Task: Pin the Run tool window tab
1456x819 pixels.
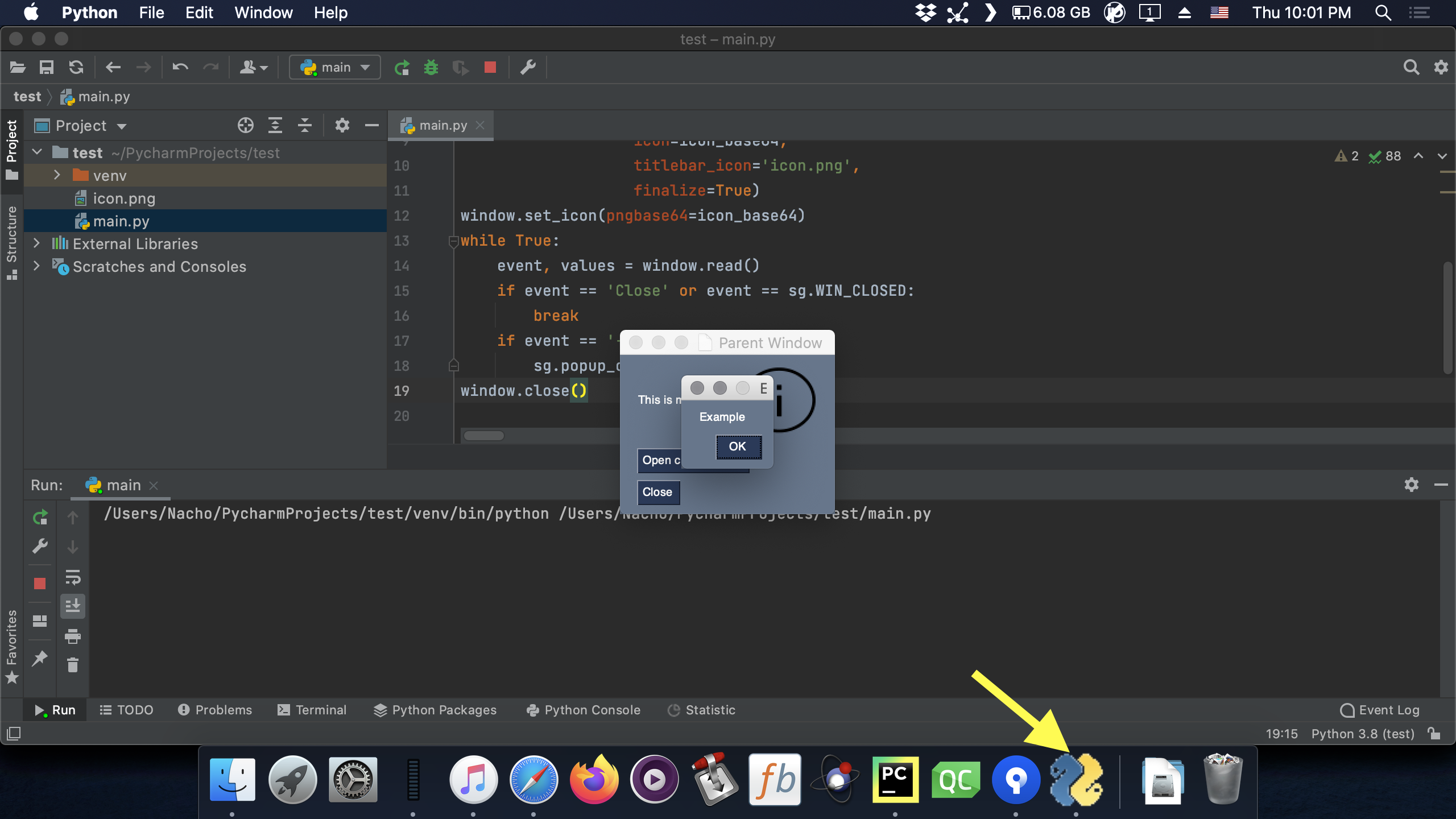Action: tap(40, 658)
